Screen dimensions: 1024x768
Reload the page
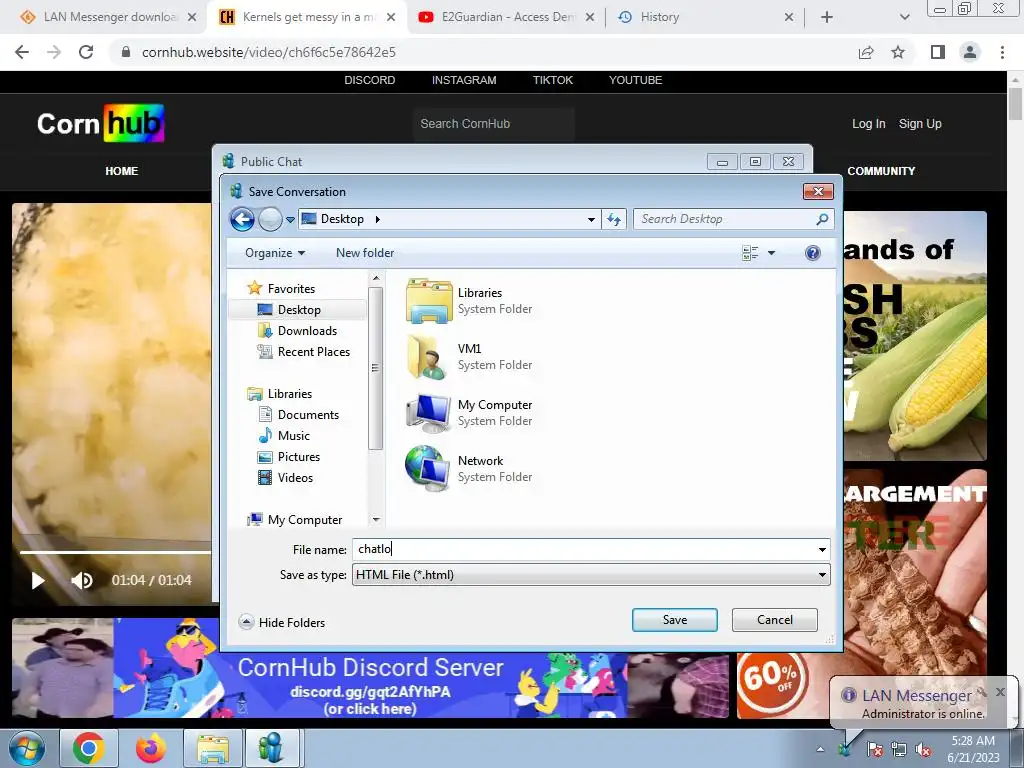[x=86, y=52]
